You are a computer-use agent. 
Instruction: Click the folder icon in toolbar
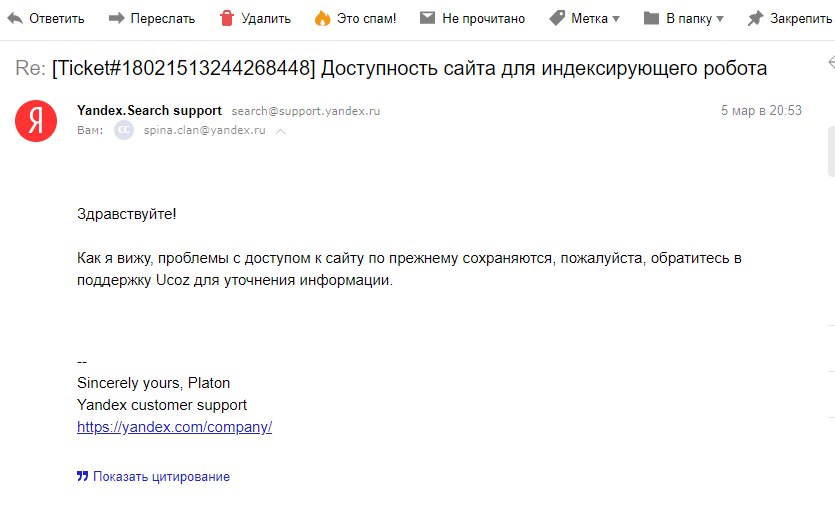(651, 19)
